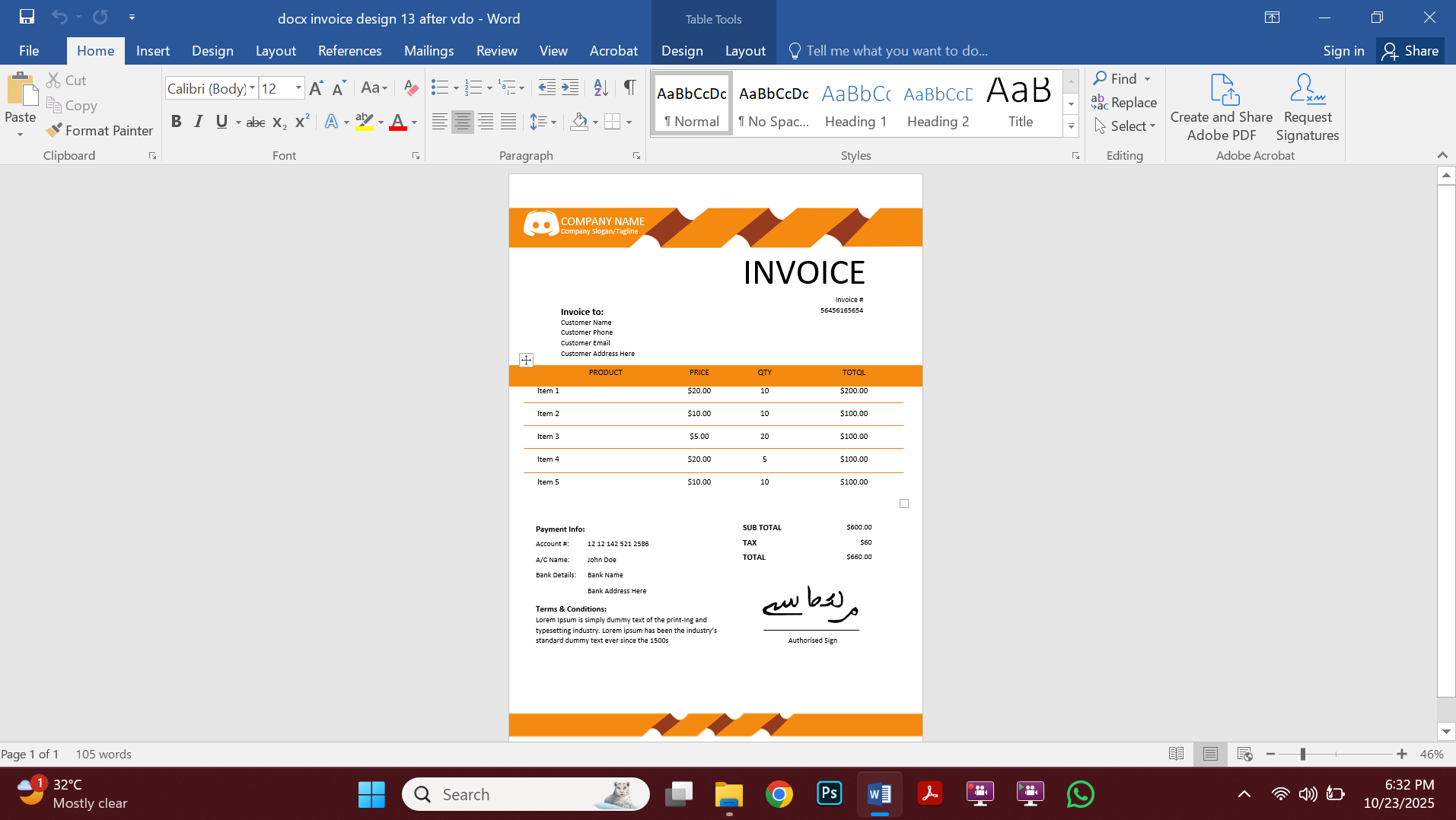
Task: Open the font size dropdown
Action: point(297,87)
